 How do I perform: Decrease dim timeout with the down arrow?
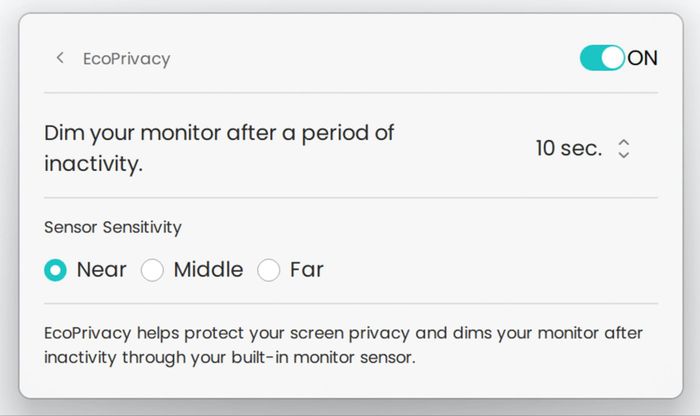point(624,154)
